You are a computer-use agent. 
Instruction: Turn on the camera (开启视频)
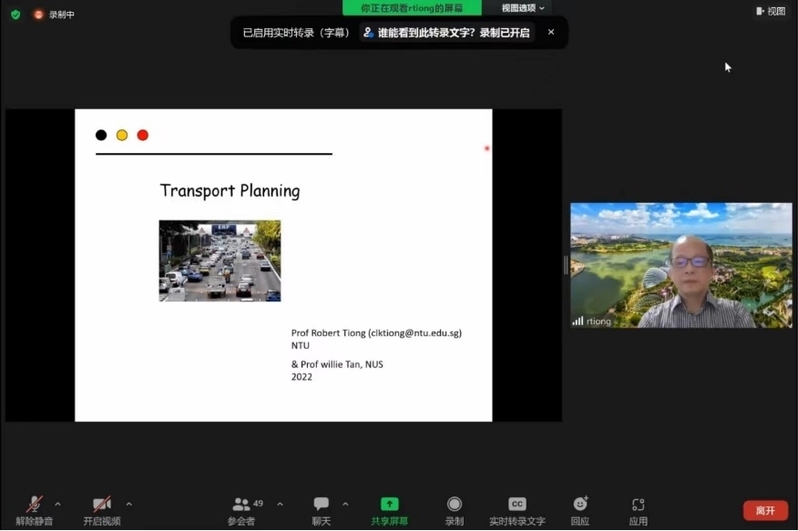point(101,505)
